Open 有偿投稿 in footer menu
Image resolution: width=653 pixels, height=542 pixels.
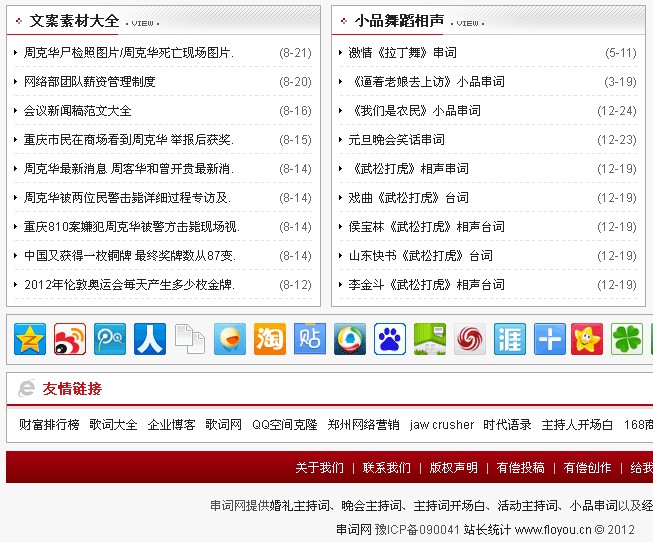click(521, 467)
